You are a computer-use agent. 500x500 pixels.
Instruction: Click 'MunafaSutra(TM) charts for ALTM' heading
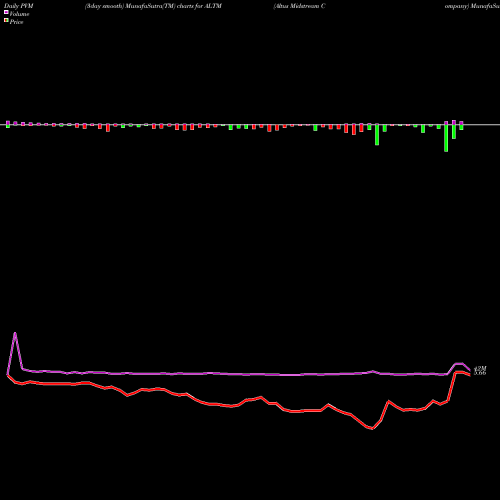[x=174, y=6]
